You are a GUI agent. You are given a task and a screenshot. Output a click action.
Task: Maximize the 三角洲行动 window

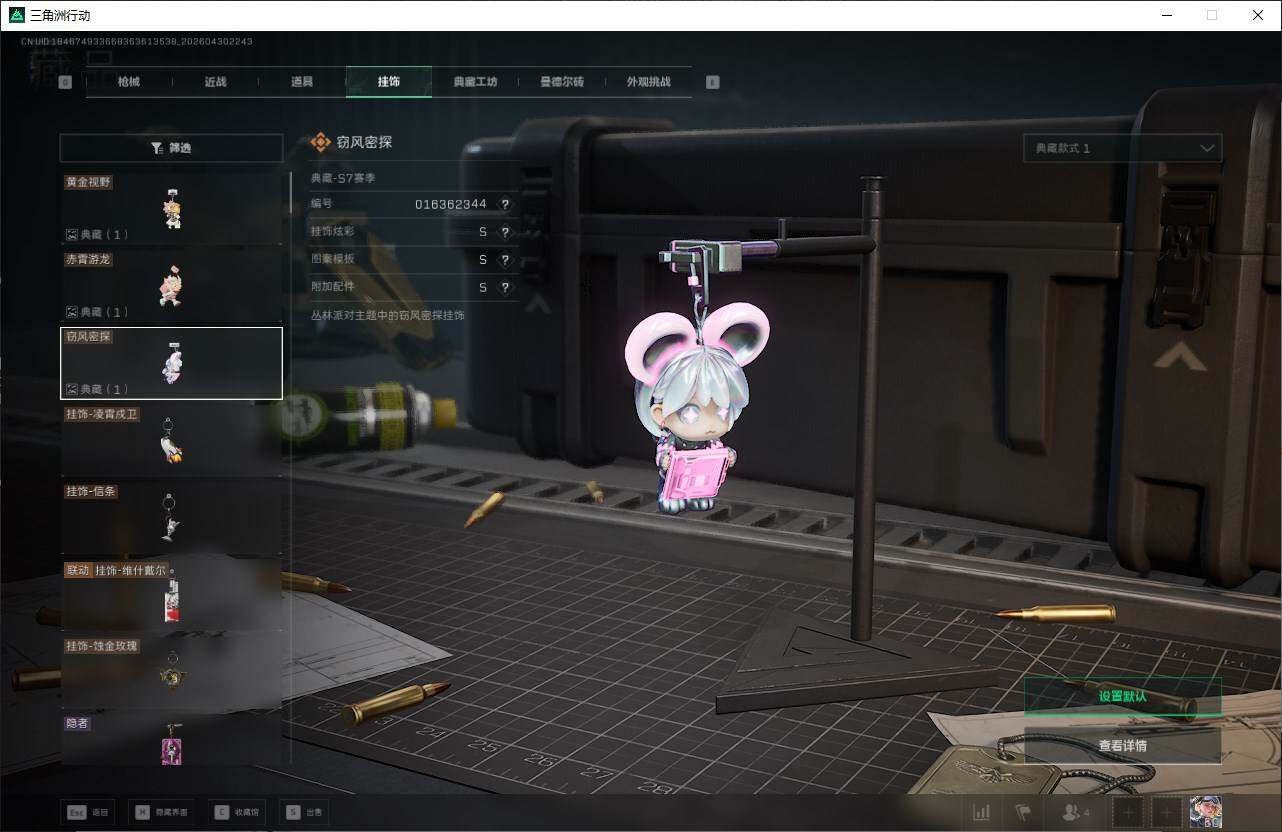(1212, 15)
